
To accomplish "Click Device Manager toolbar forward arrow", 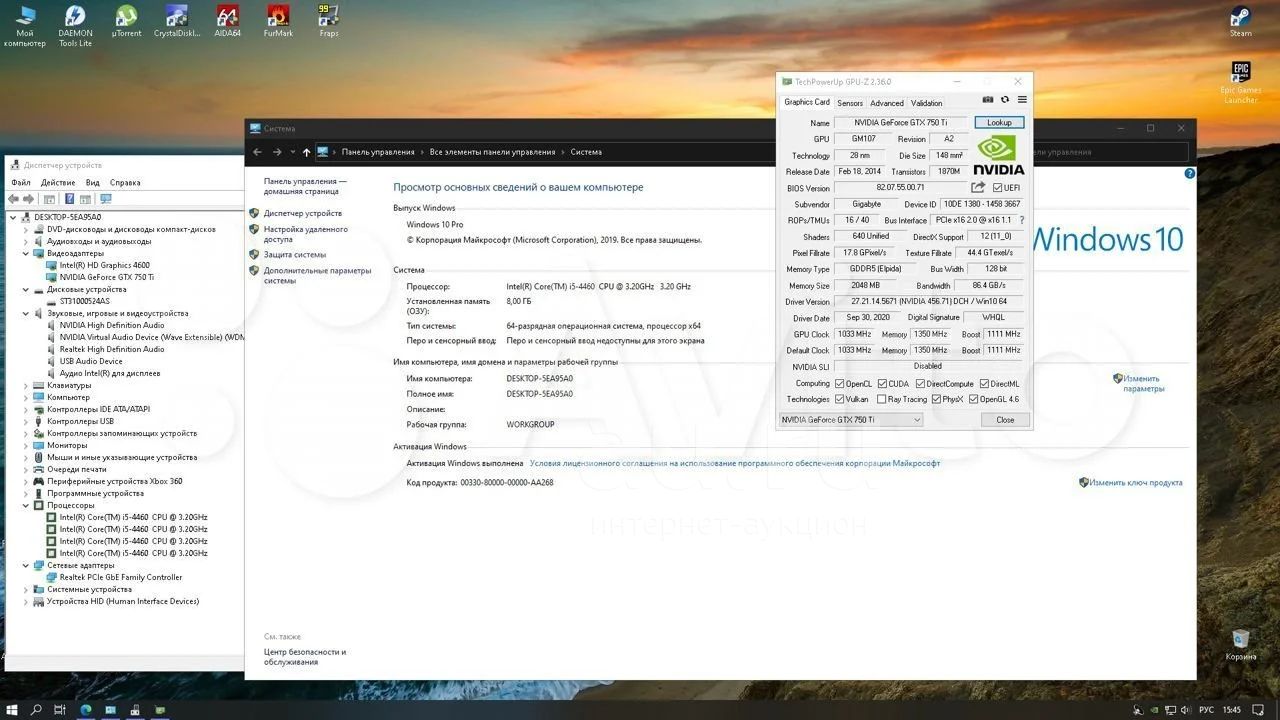I will (29, 199).
